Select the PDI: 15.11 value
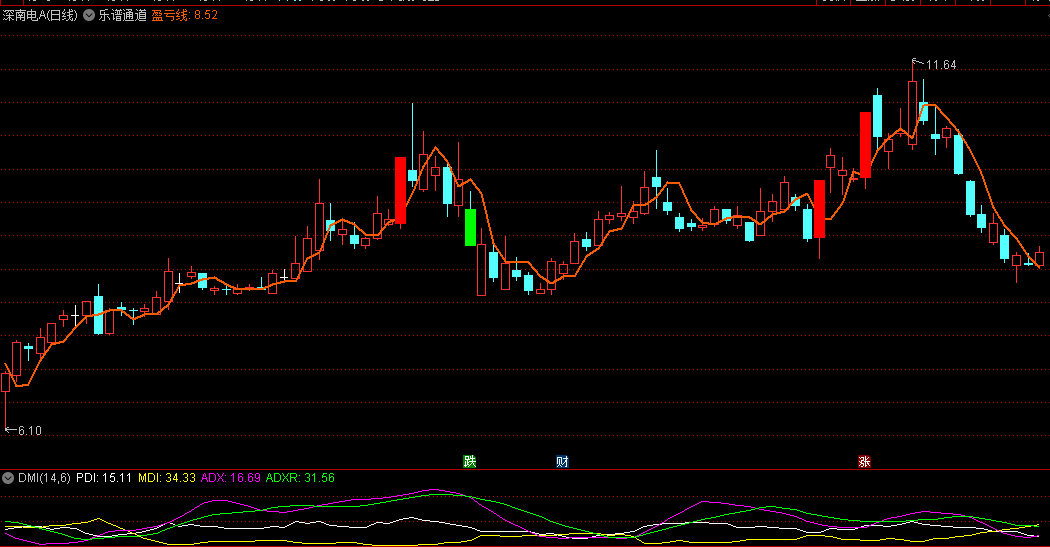Screen dimensions: 1050x547 point(104,478)
